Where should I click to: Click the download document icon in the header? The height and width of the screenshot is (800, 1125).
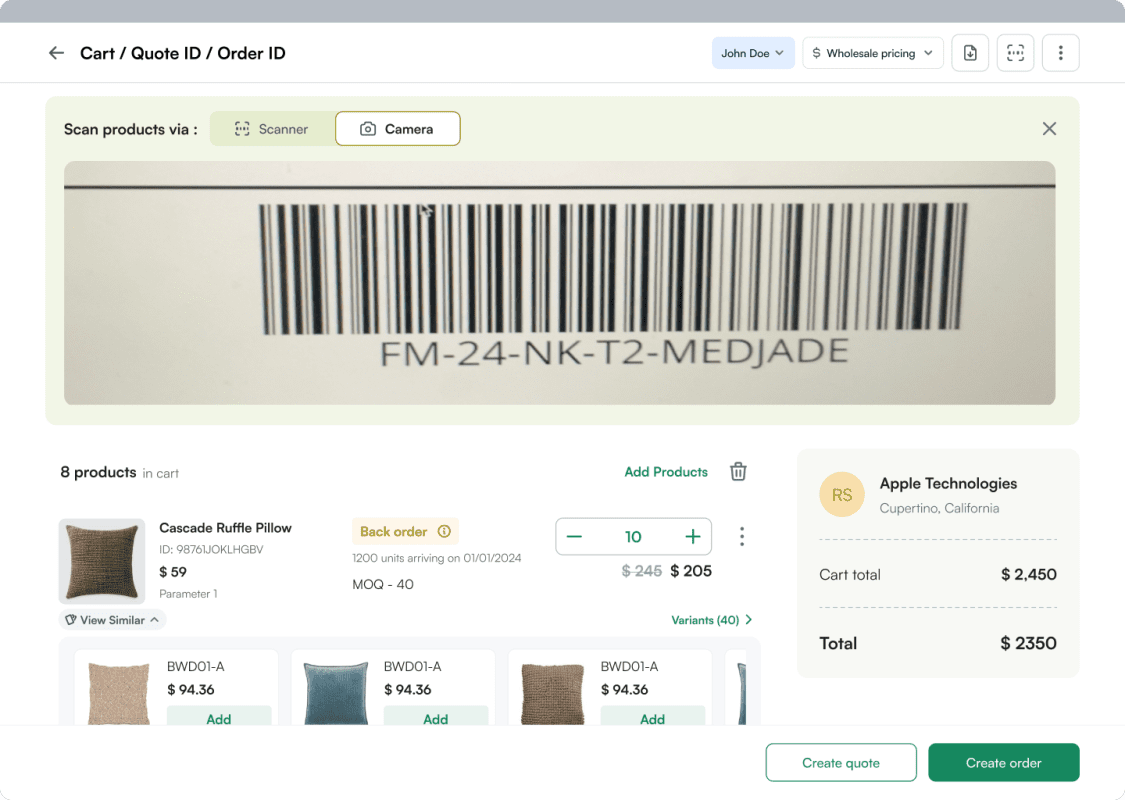coord(970,52)
